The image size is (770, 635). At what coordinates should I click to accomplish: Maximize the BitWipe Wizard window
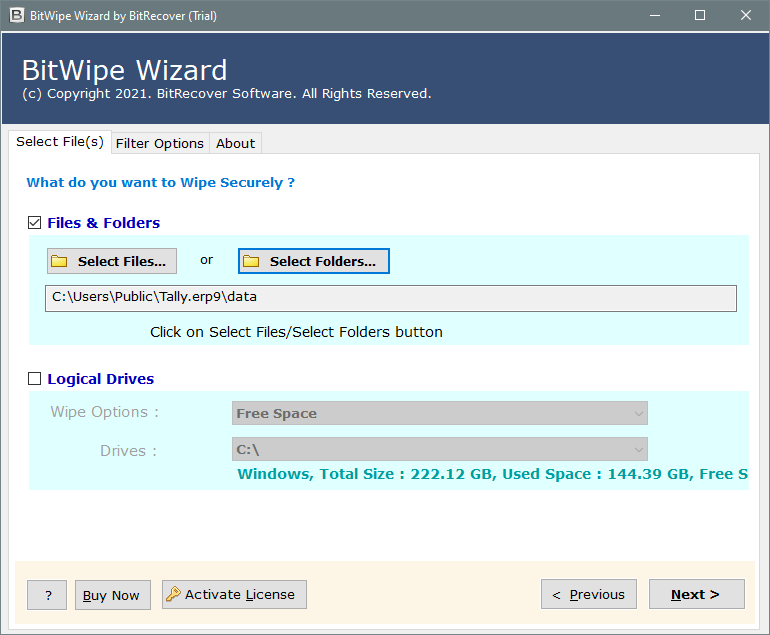coord(700,15)
